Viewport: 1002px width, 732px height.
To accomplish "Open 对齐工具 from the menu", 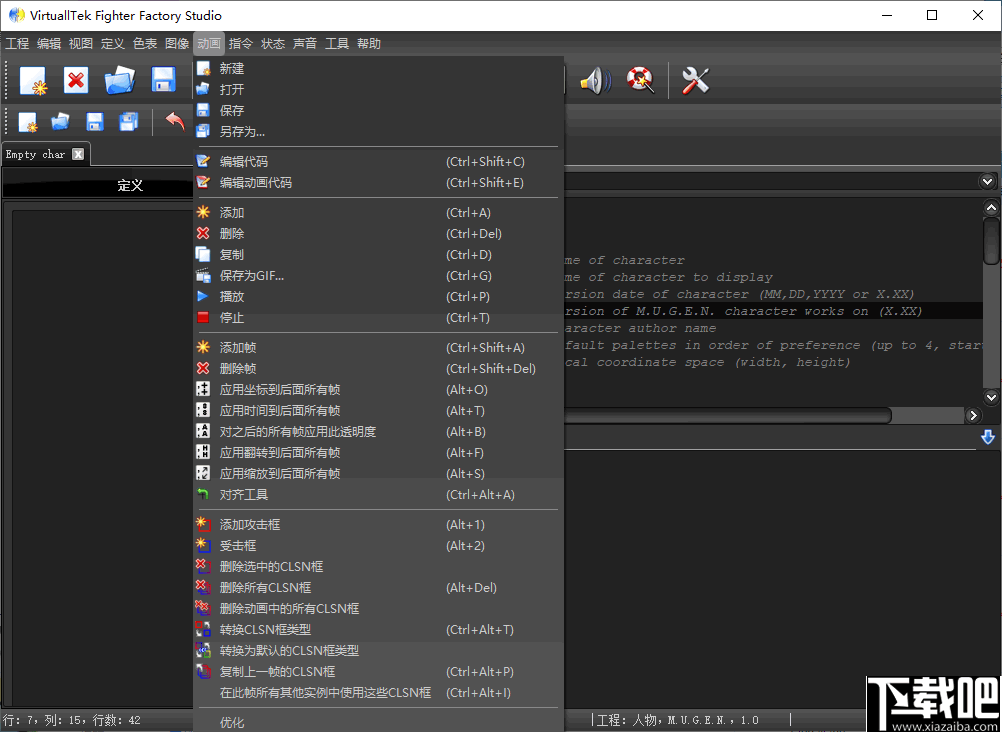I will coord(378,495).
